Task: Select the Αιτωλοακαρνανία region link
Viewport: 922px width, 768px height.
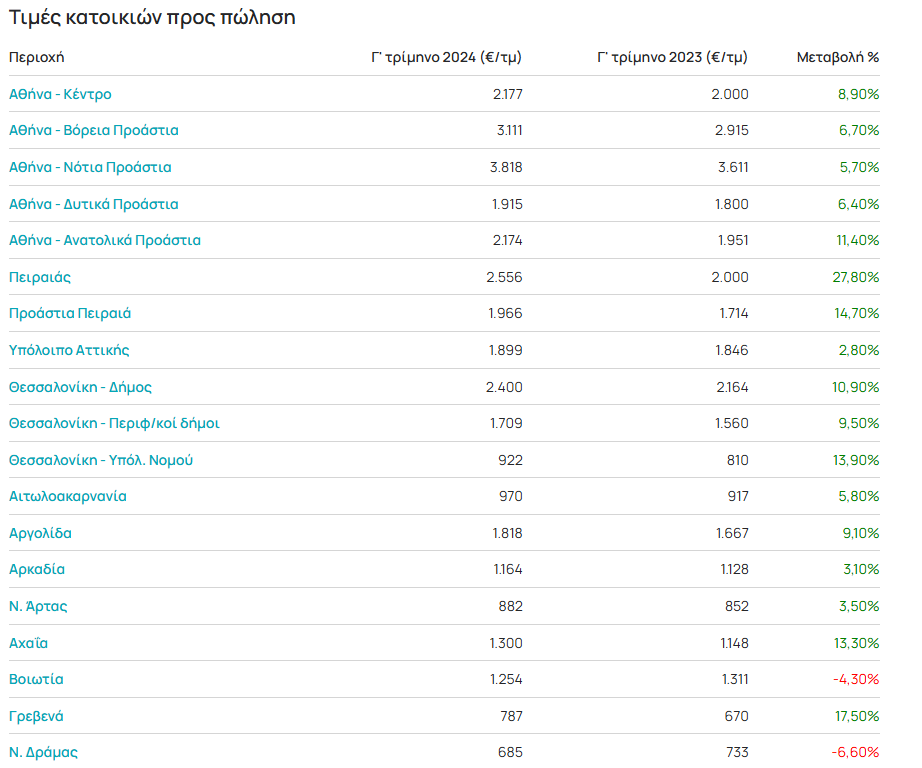Action: (68, 496)
